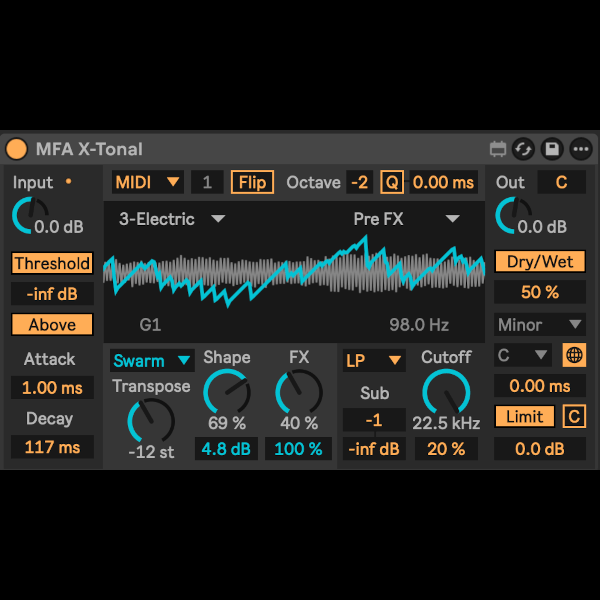Click the show/hide device view icon
This screenshot has width=600, height=600.
click(498, 149)
